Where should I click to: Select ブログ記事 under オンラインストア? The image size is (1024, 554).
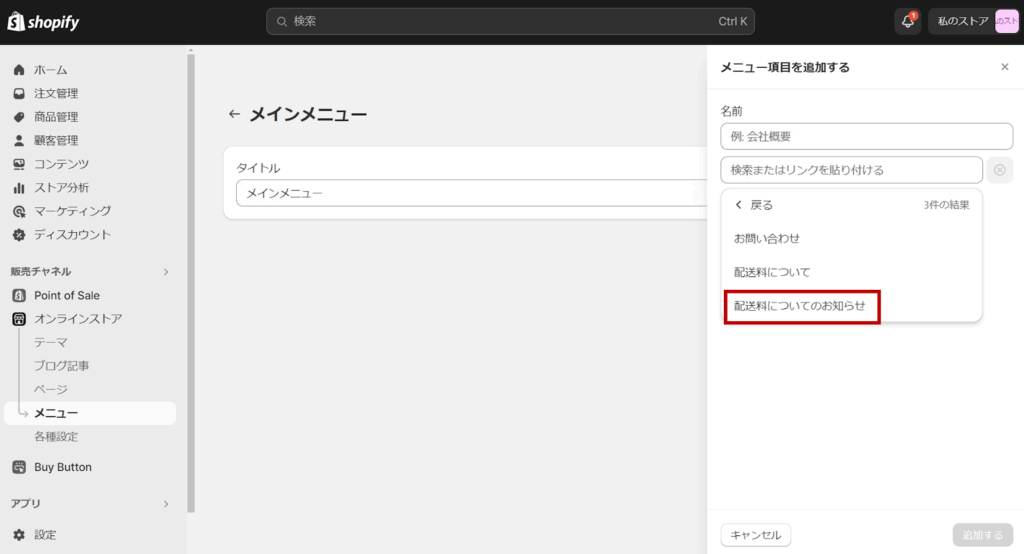pyautogui.click(x=61, y=366)
